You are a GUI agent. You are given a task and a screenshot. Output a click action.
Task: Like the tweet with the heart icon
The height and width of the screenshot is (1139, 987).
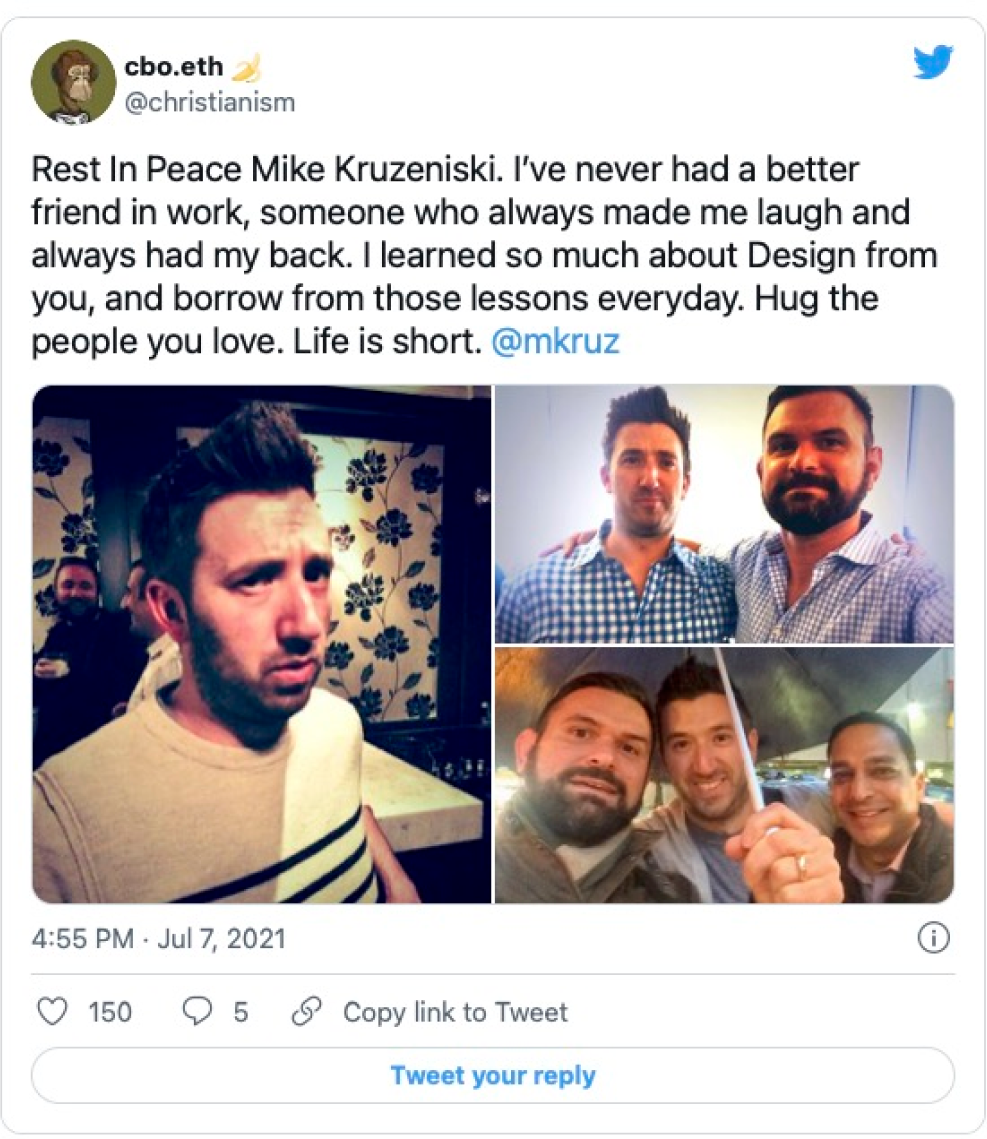[50, 1012]
